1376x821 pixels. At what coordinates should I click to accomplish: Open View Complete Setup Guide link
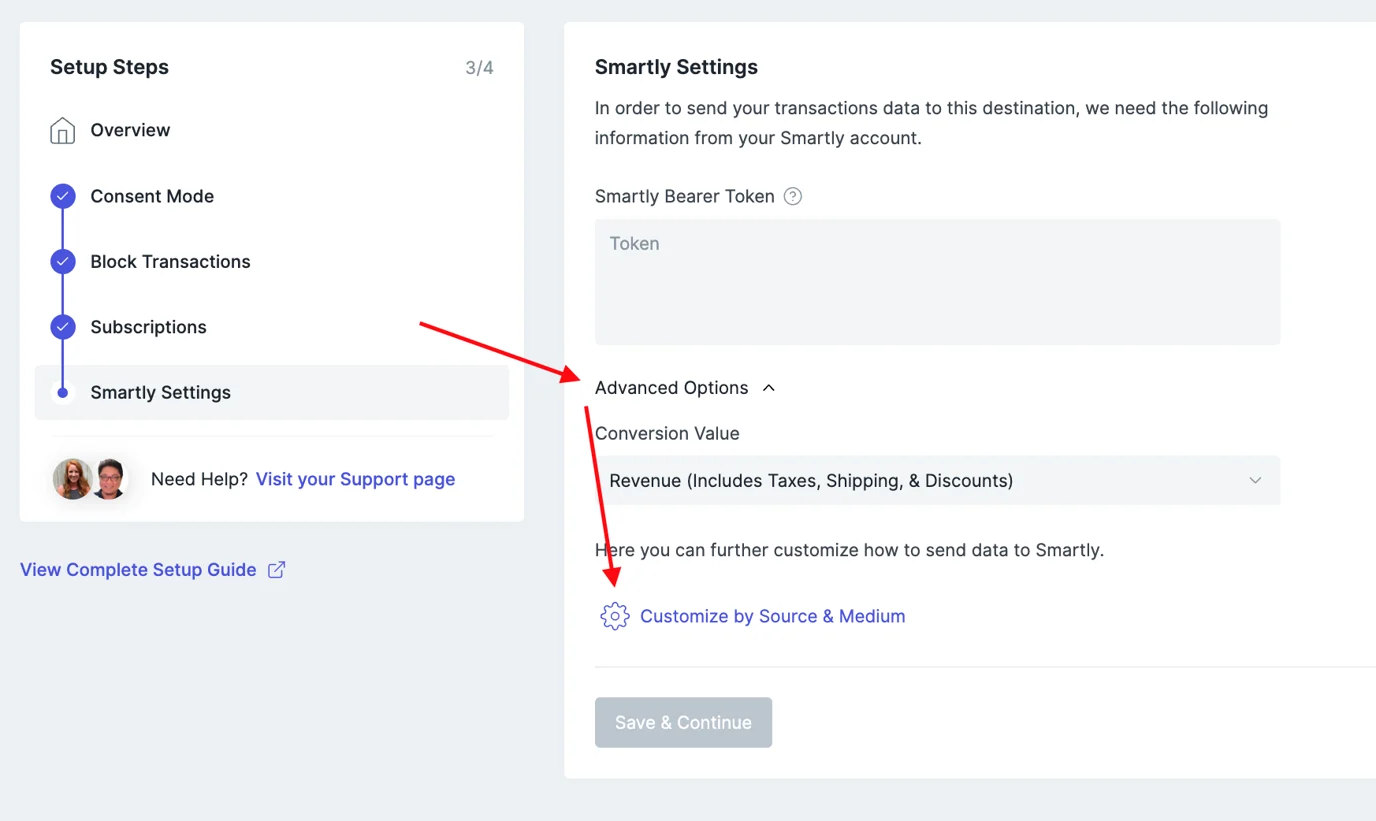coord(138,570)
